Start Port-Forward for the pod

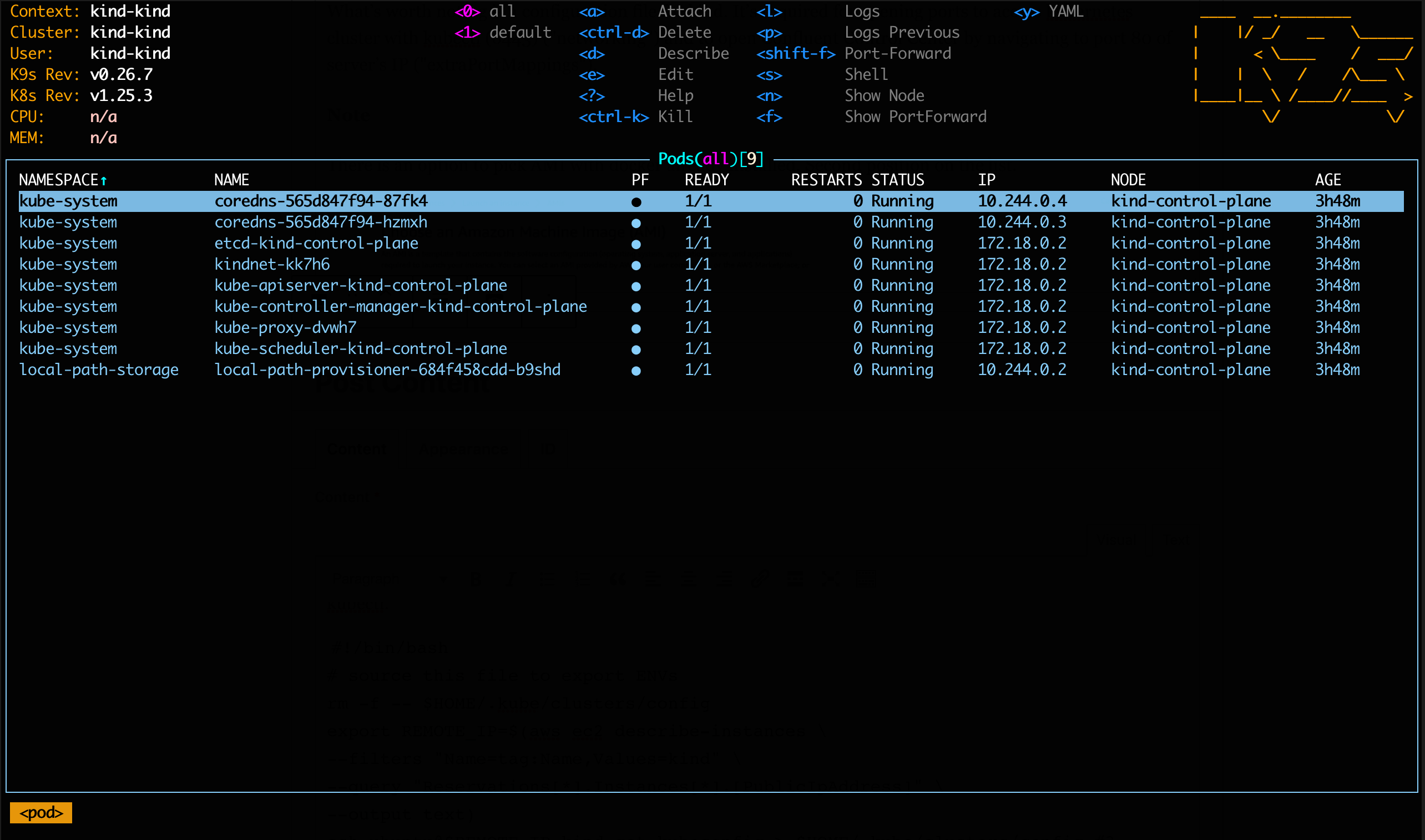click(x=898, y=53)
